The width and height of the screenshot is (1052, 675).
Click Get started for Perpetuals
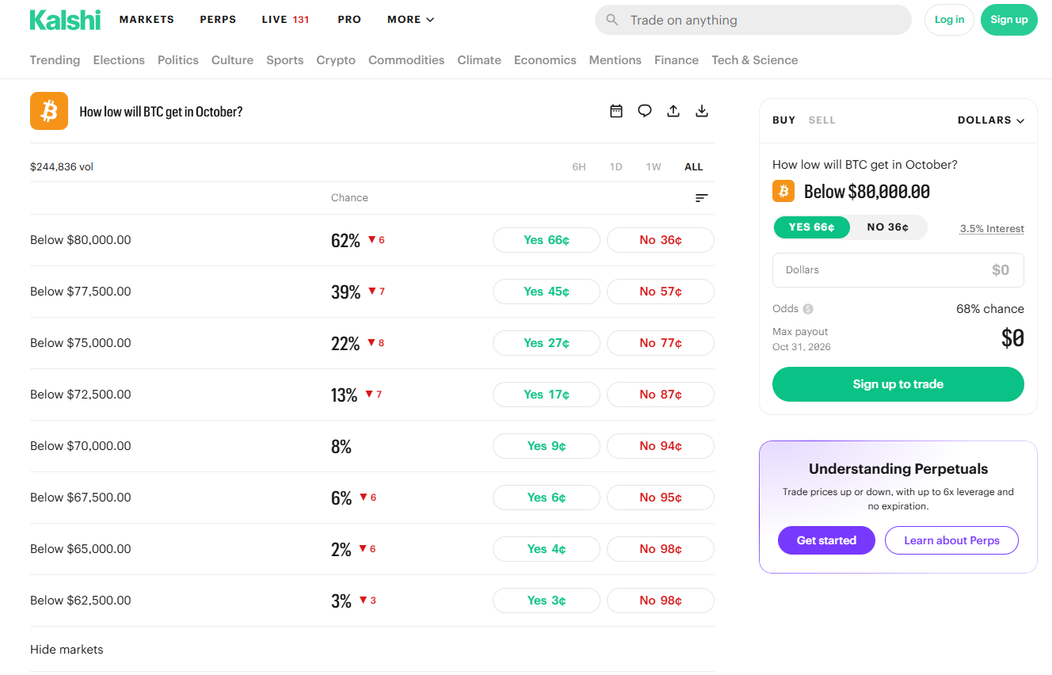pyautogui.click(x=827, y=540)
